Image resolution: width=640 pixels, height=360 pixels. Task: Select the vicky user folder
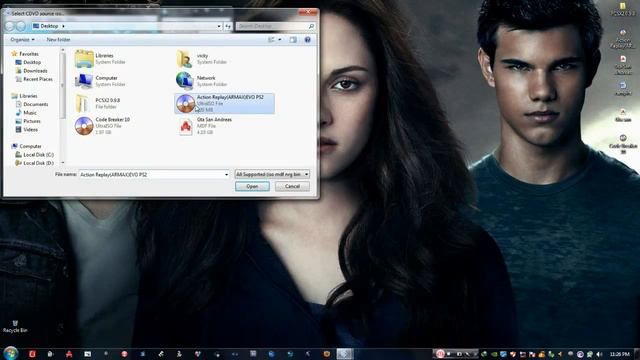[202, 58]
